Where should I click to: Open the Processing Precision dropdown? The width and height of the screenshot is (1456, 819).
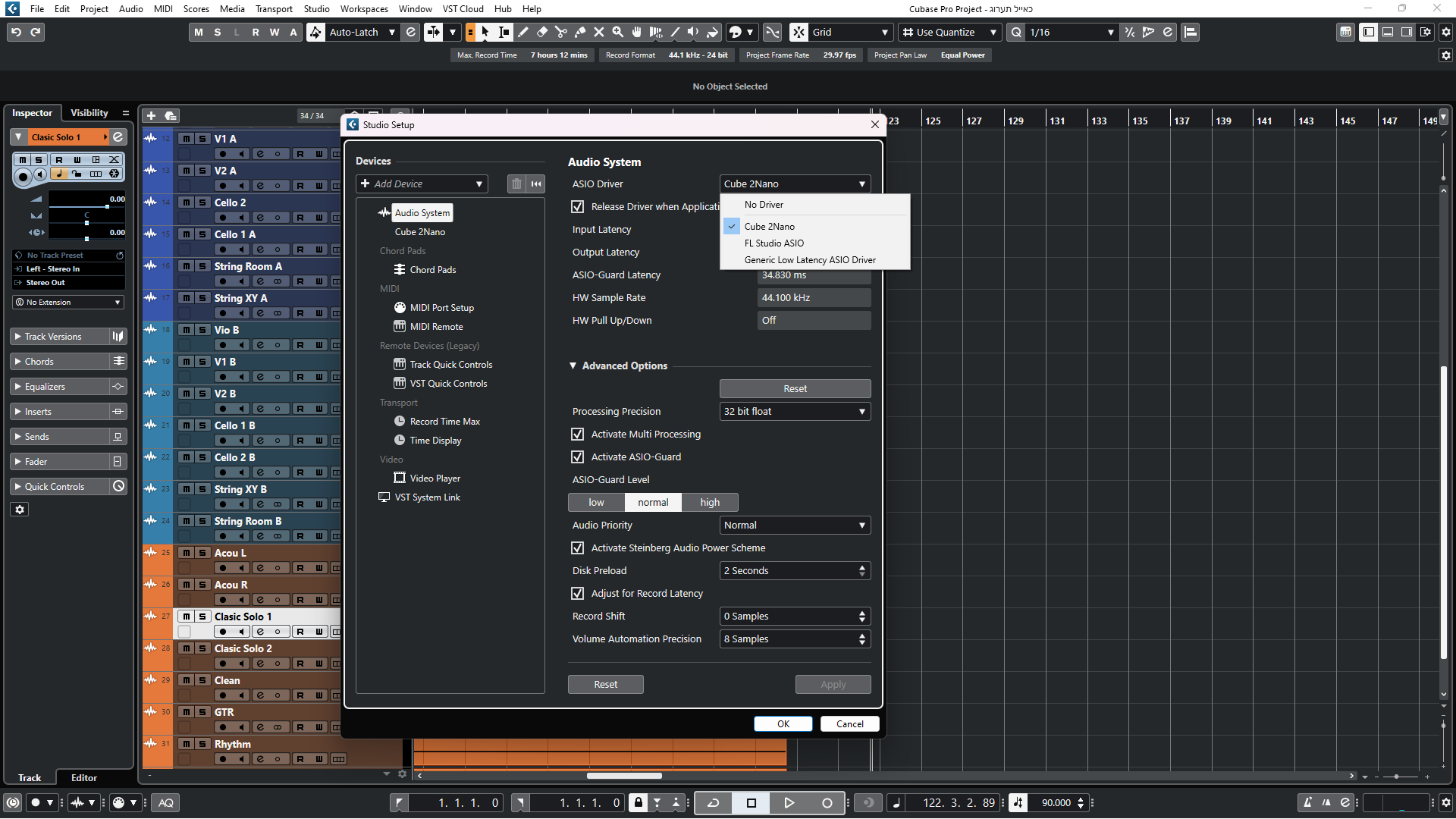[795, 411]
